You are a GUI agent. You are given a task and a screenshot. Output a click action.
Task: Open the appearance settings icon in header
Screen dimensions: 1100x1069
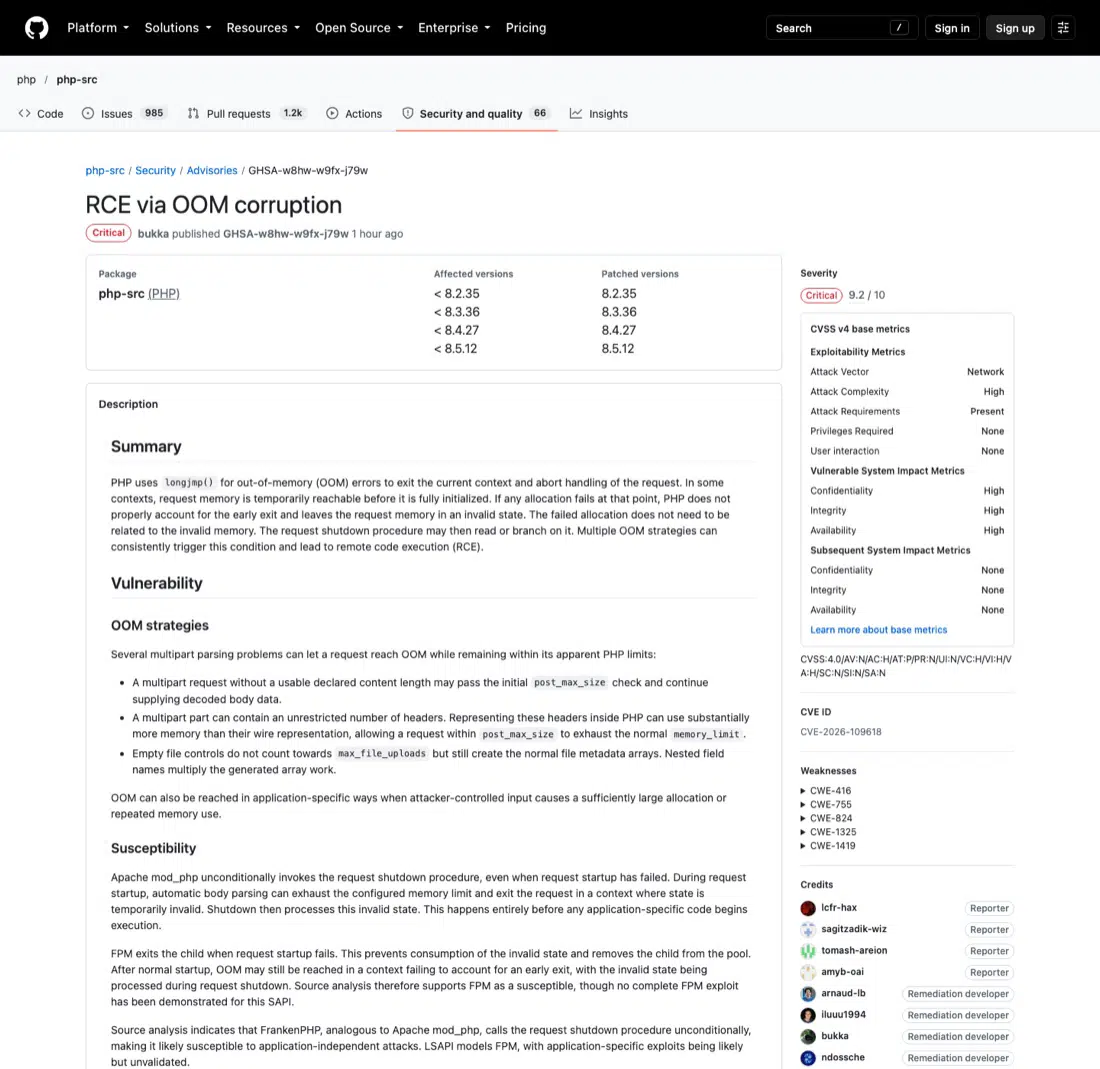pos(1063,28)
